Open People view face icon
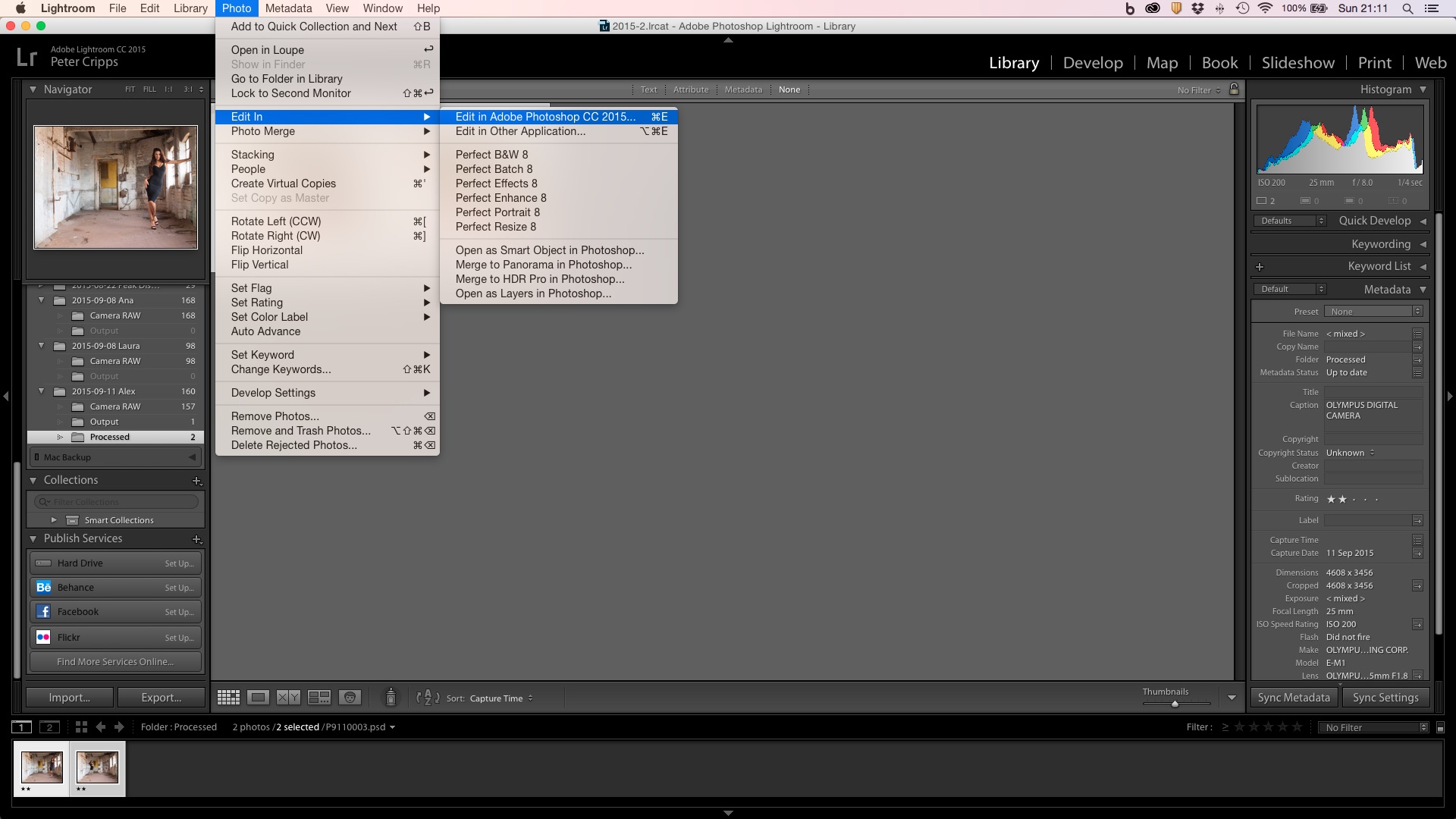1456x819 pixels. [x=350, y=698]
